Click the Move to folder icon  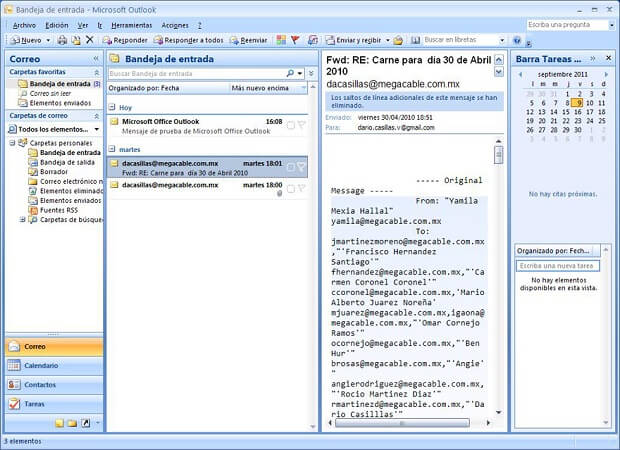click(x=76, y=40)
